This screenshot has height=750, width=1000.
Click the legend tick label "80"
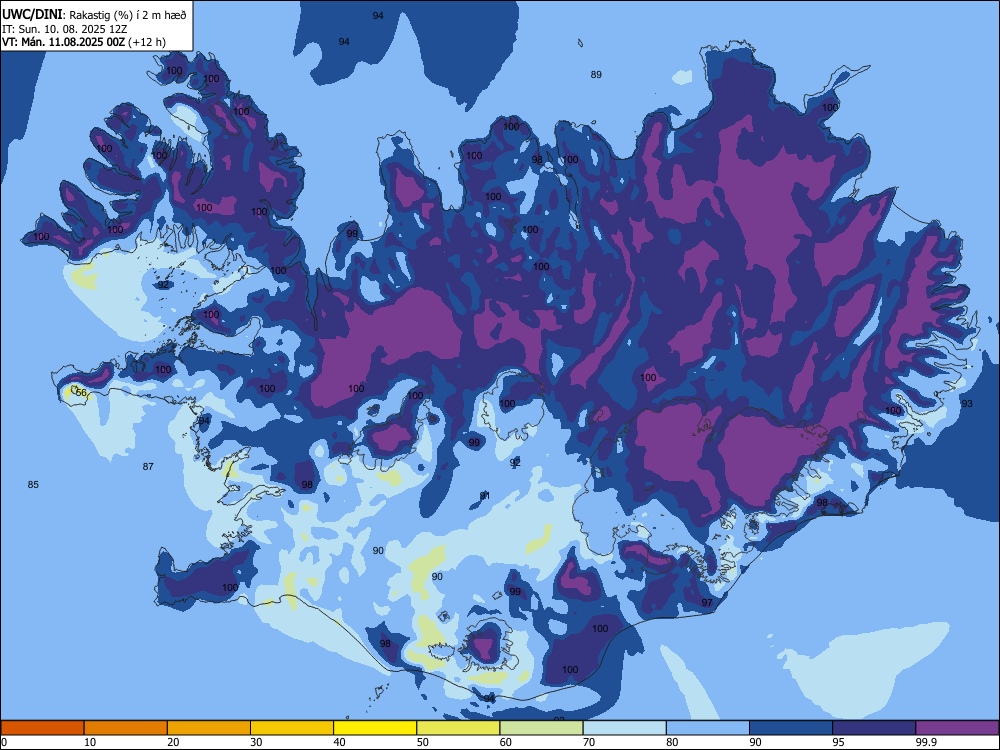coord(672,742)
